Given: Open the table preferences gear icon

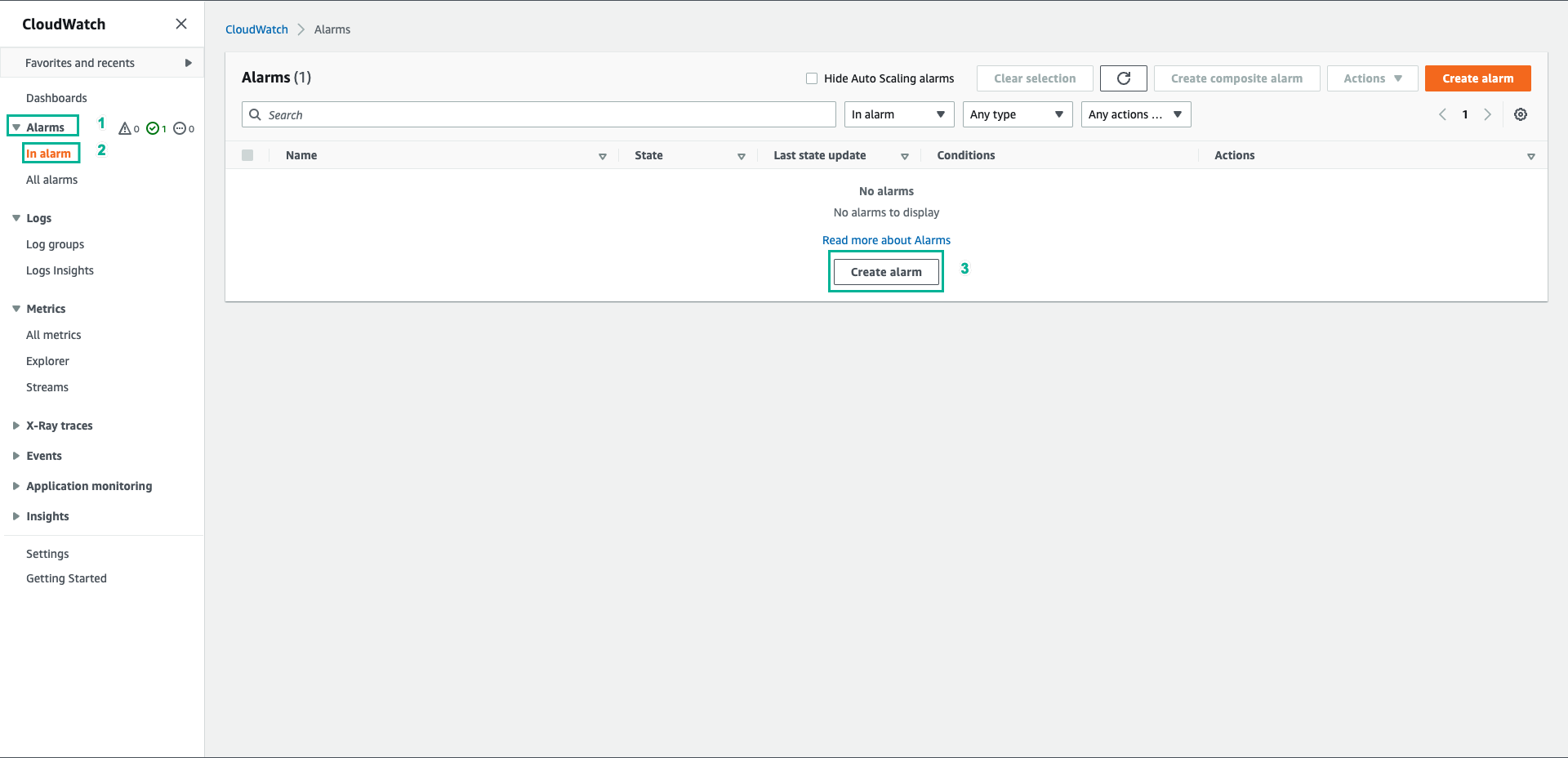Looking at the screenshot, I should 1520,114.
